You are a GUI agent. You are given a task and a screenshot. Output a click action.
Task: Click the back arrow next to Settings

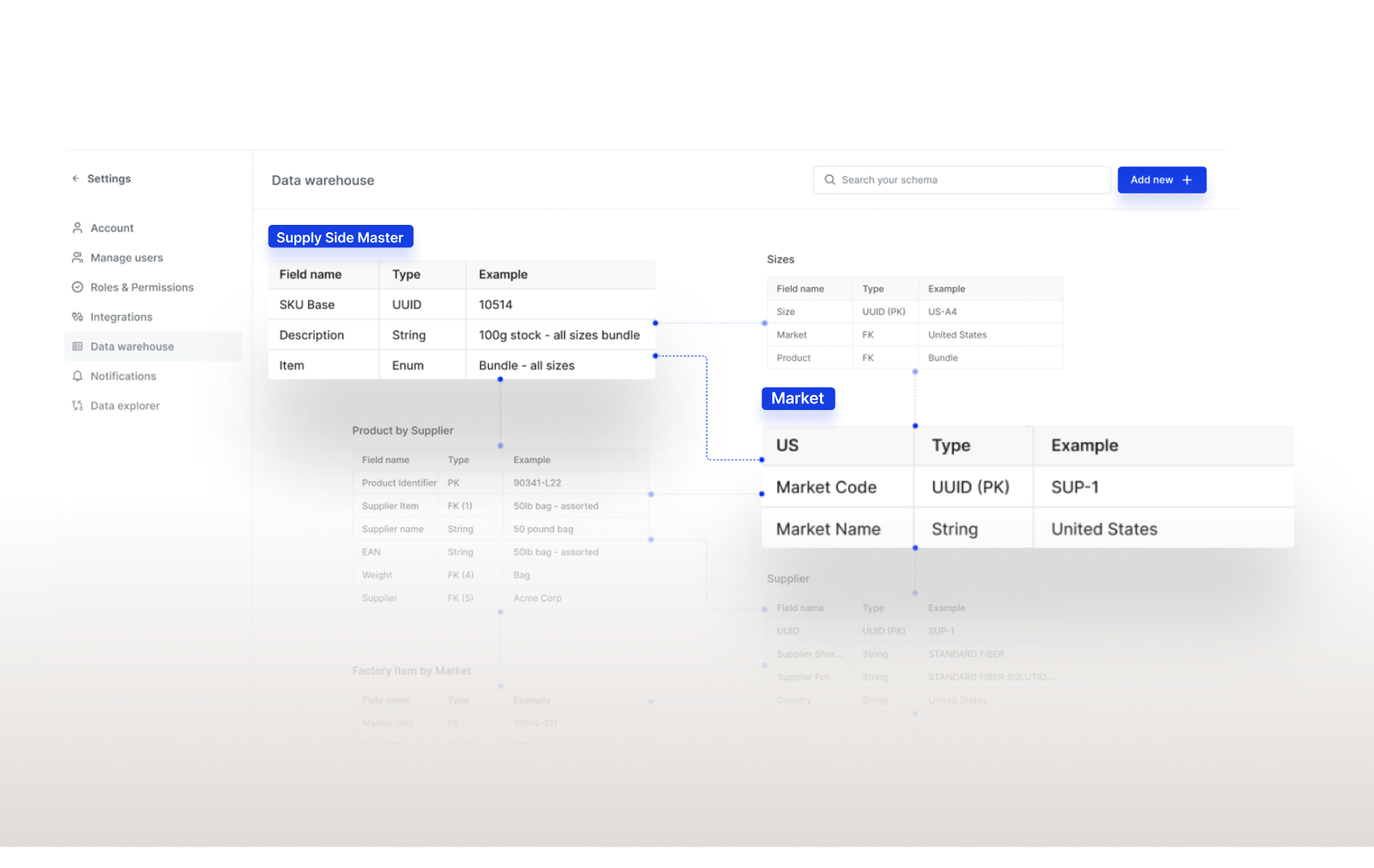[x=76, y=179]
